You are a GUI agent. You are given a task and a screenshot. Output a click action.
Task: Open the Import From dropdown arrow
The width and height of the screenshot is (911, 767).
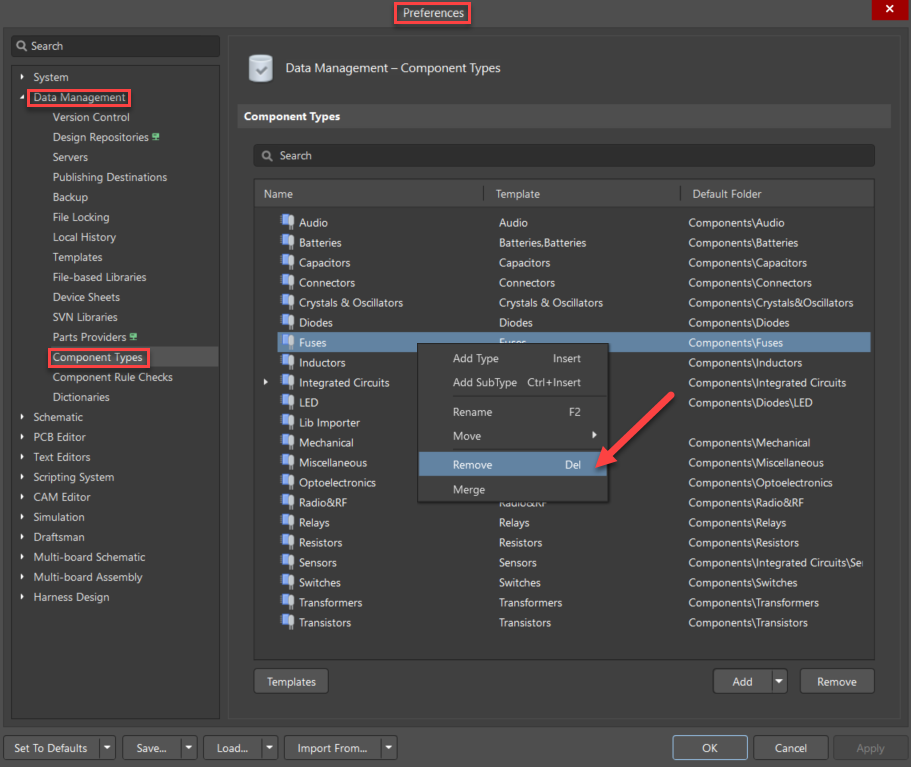point(389,748)
